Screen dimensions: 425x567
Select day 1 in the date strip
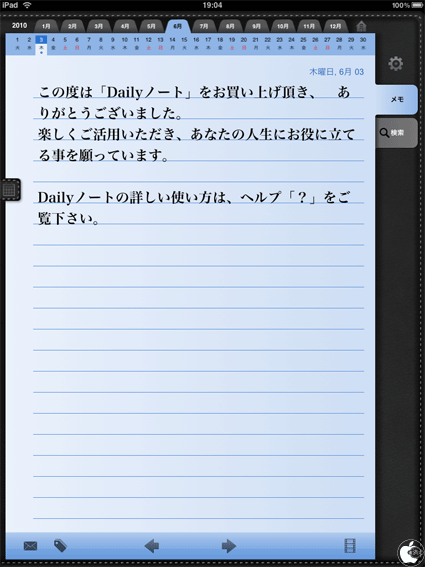[17, 43]
